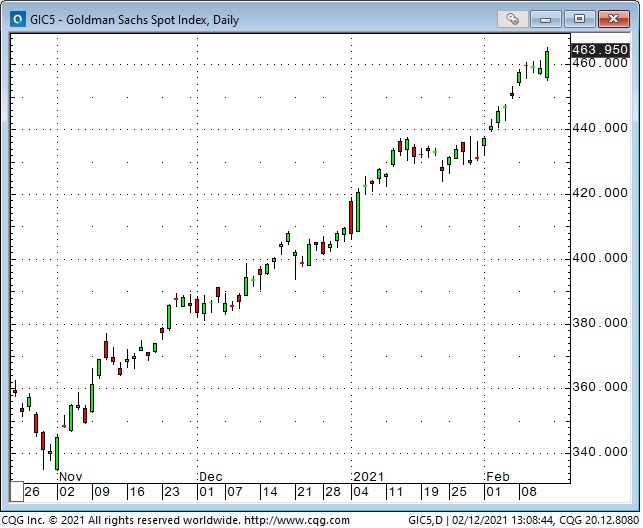Click the Feb month label on time axis

(x=498, y=476)
